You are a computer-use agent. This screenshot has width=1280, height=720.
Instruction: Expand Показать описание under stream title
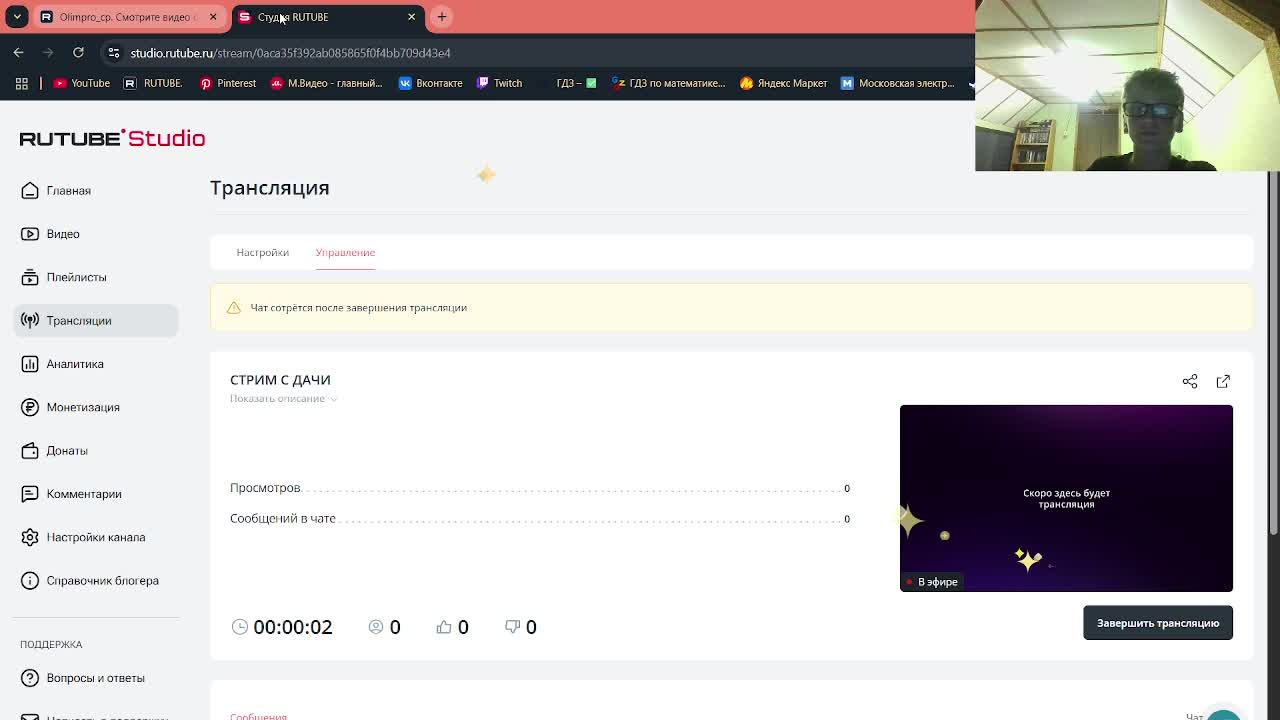(x=284, y=398)
